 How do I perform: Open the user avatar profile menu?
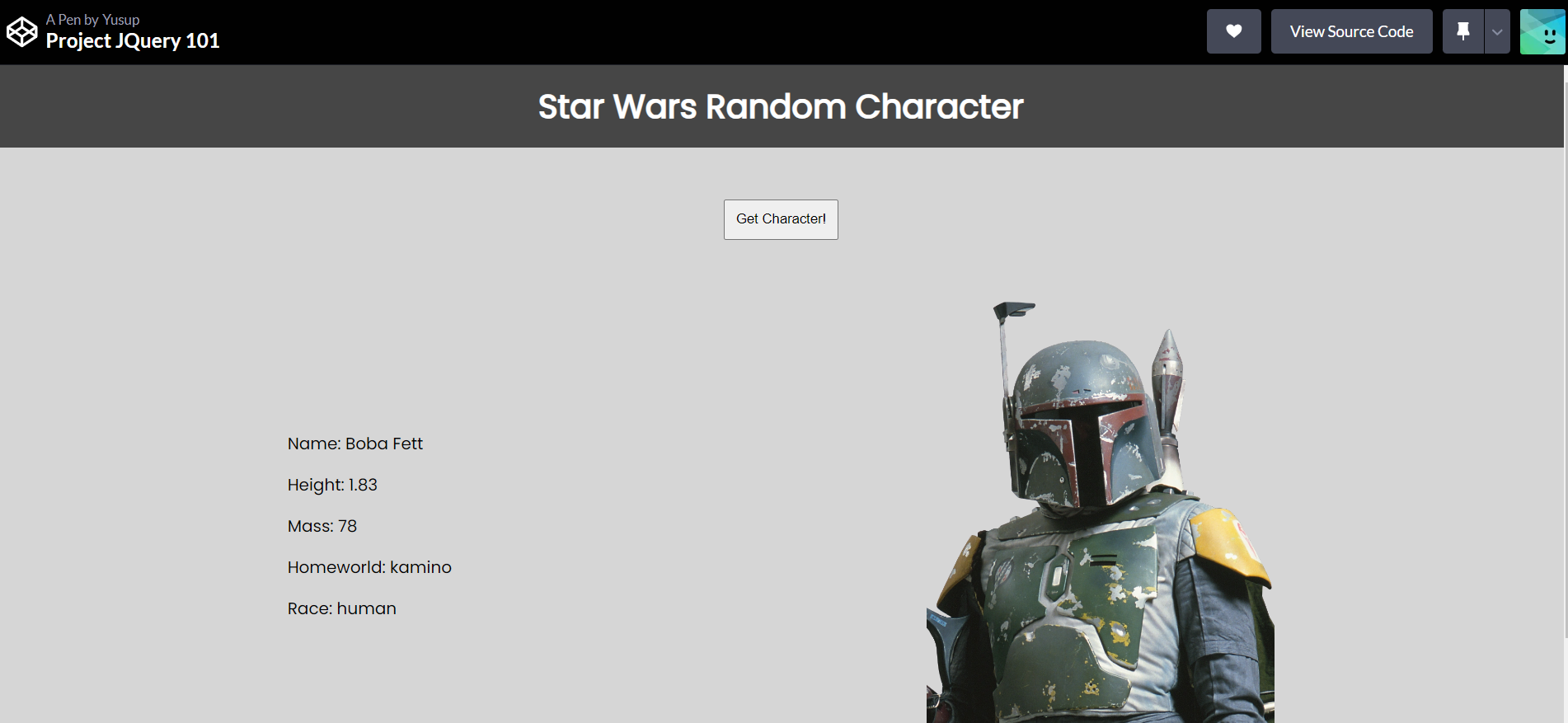pos(1542,31)
